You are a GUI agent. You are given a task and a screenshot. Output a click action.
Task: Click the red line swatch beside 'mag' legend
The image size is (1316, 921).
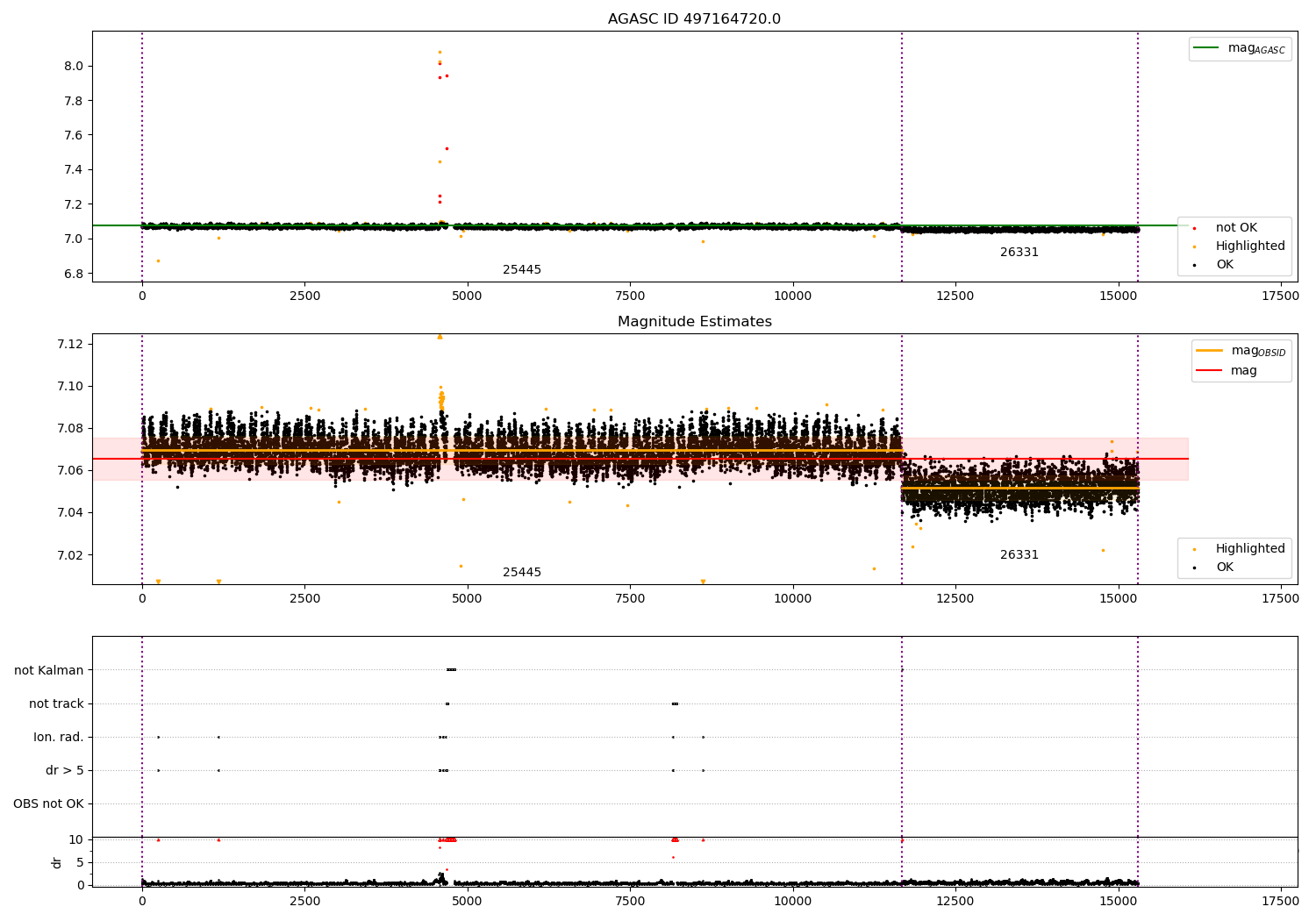(1209, 371)
